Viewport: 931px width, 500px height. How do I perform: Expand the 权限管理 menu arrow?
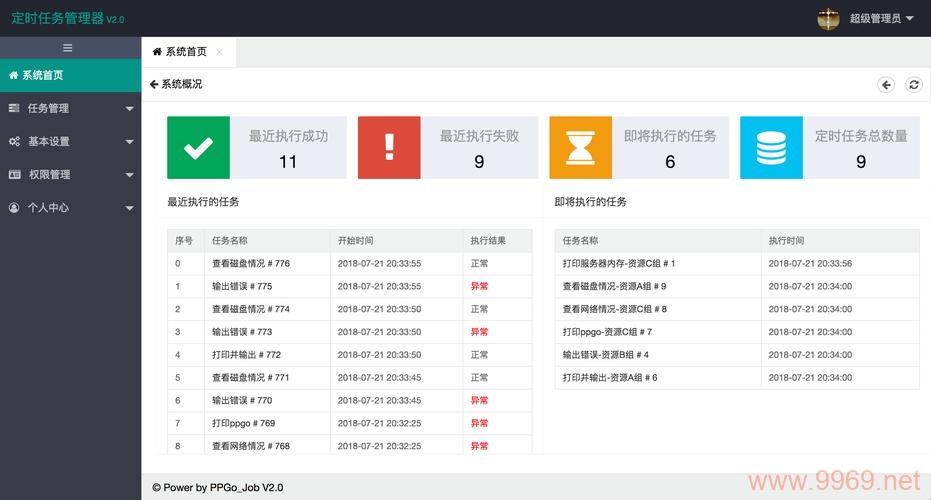tap(129, 175)
